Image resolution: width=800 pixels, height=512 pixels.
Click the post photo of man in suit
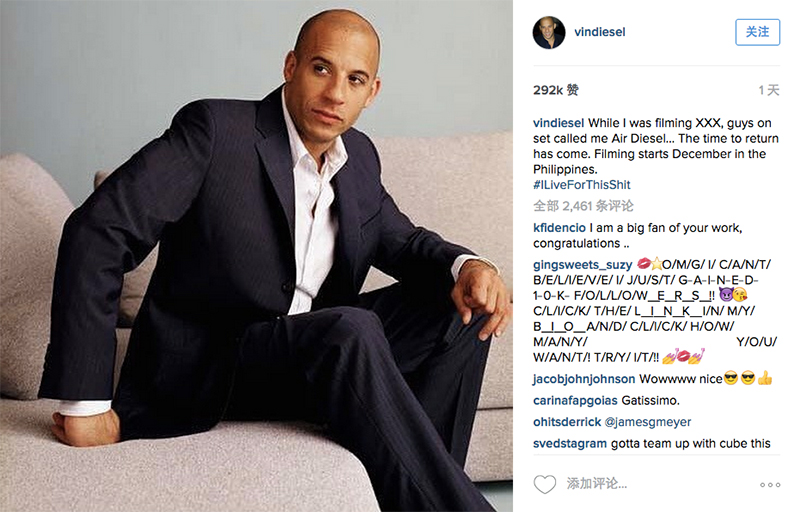(x=256, y=256)
